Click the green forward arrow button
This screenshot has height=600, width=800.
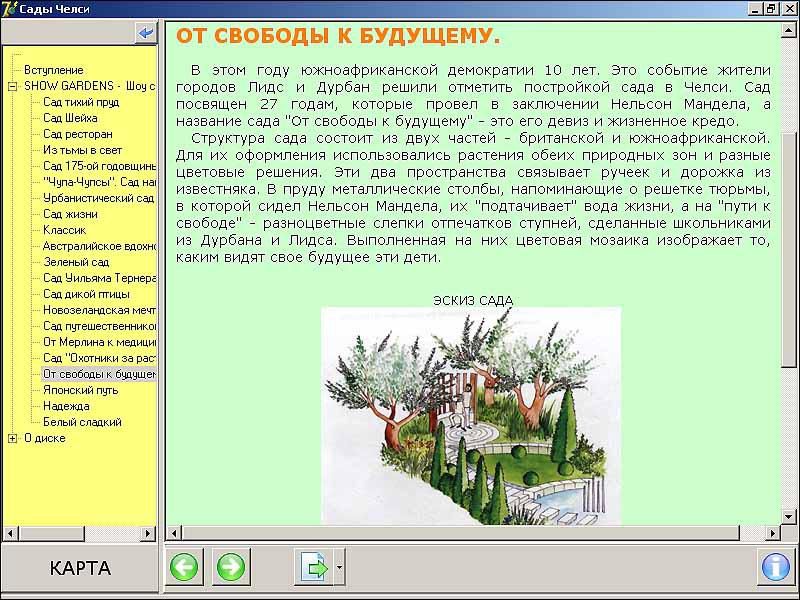tap(230, 568)
